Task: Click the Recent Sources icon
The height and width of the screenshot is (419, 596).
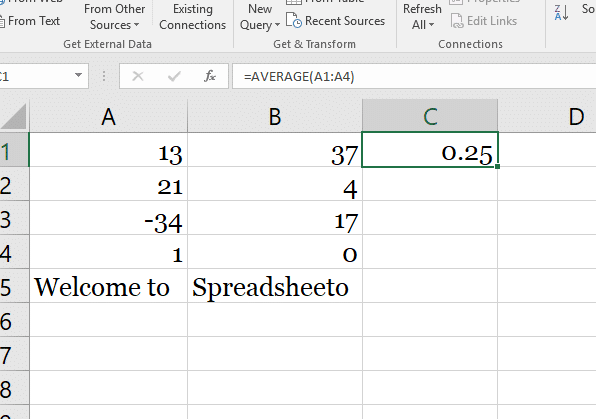Action: click(x=294, y=21)
